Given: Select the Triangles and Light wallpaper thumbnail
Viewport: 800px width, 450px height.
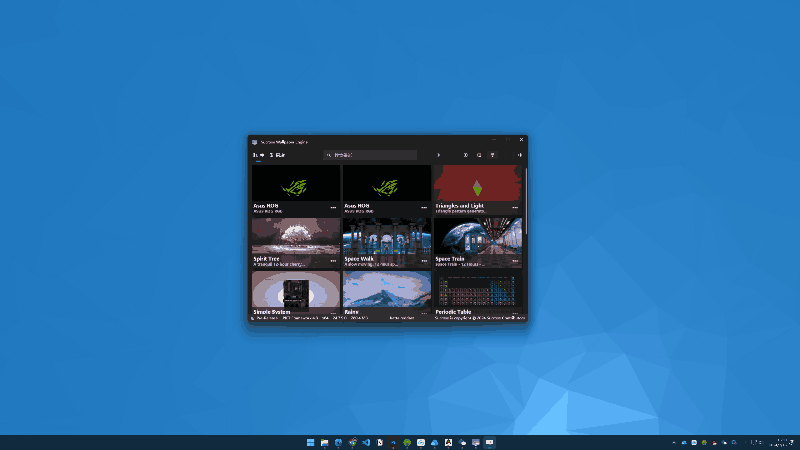Looking at the screenshot, I should (477, 184).
